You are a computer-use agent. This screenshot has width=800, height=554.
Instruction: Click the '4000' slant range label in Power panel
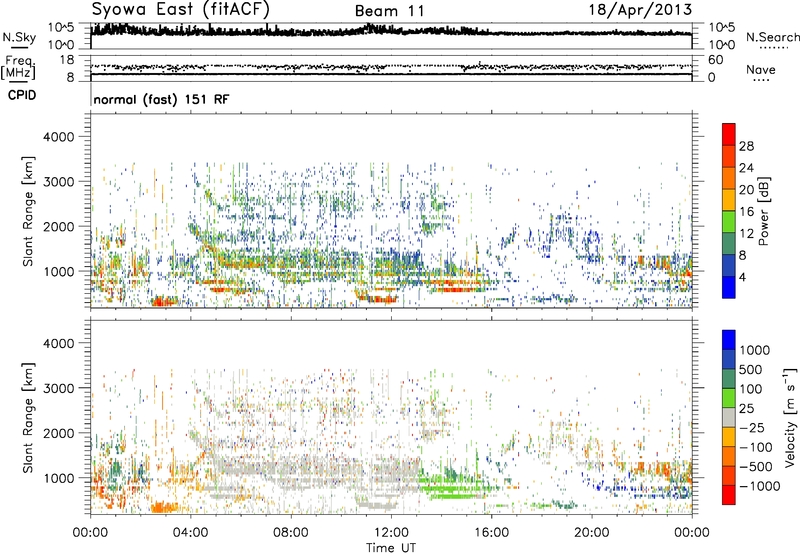[x=58, y=137]
